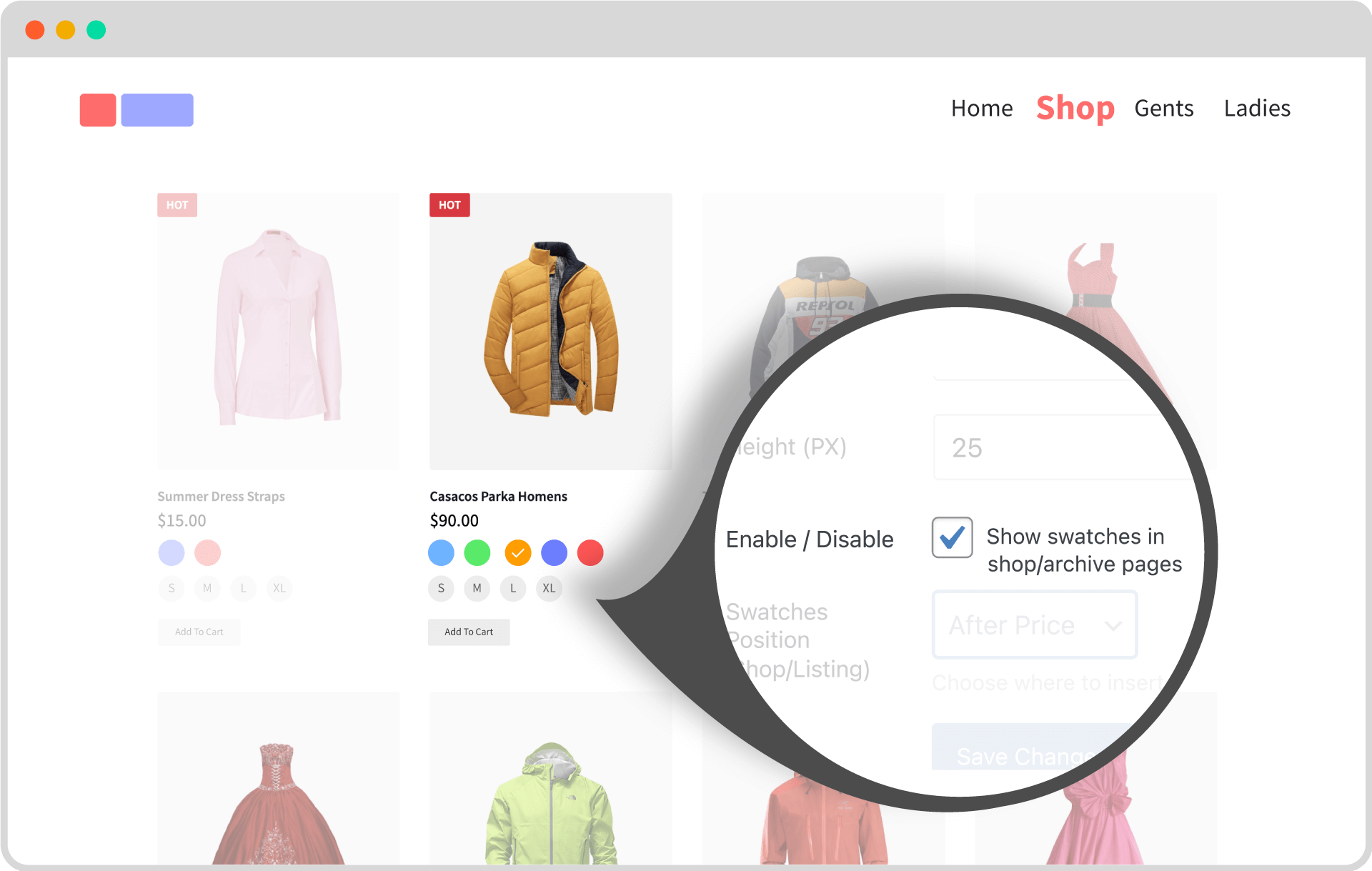Click the HOT badge on Summer Dress Straps
1372x871 pixels.
[179, 205]
